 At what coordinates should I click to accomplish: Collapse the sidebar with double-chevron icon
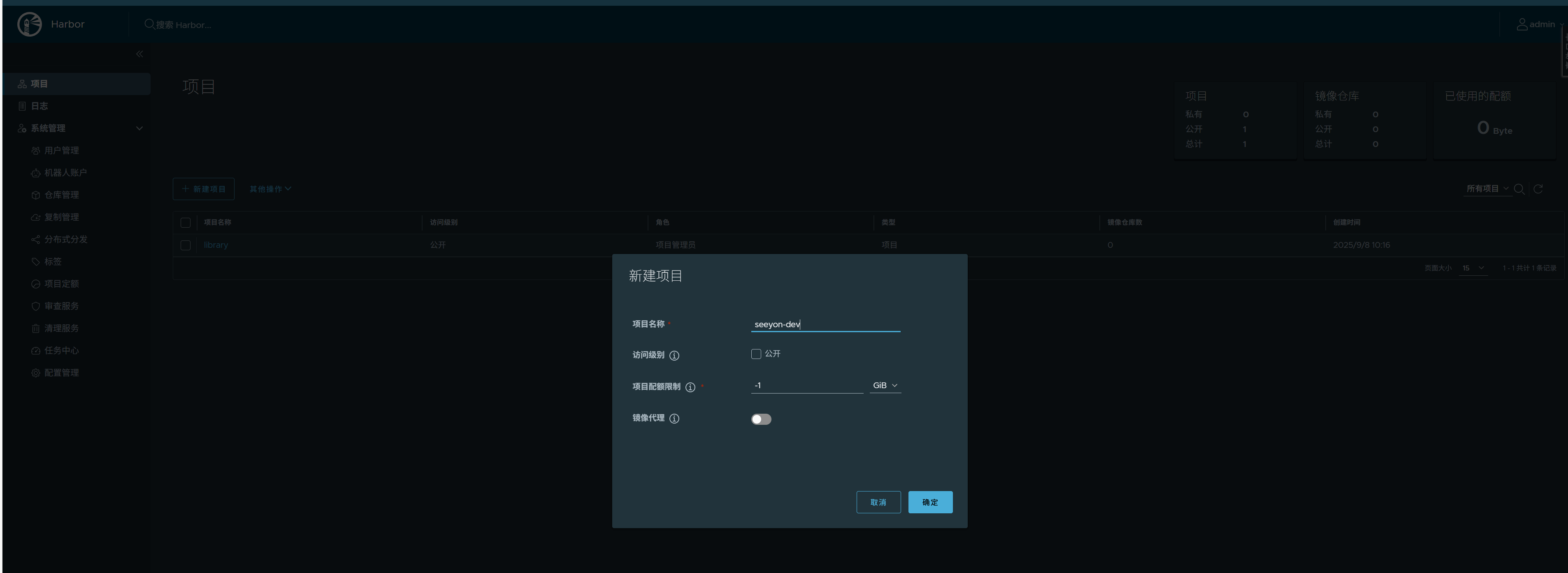point(139,54)
